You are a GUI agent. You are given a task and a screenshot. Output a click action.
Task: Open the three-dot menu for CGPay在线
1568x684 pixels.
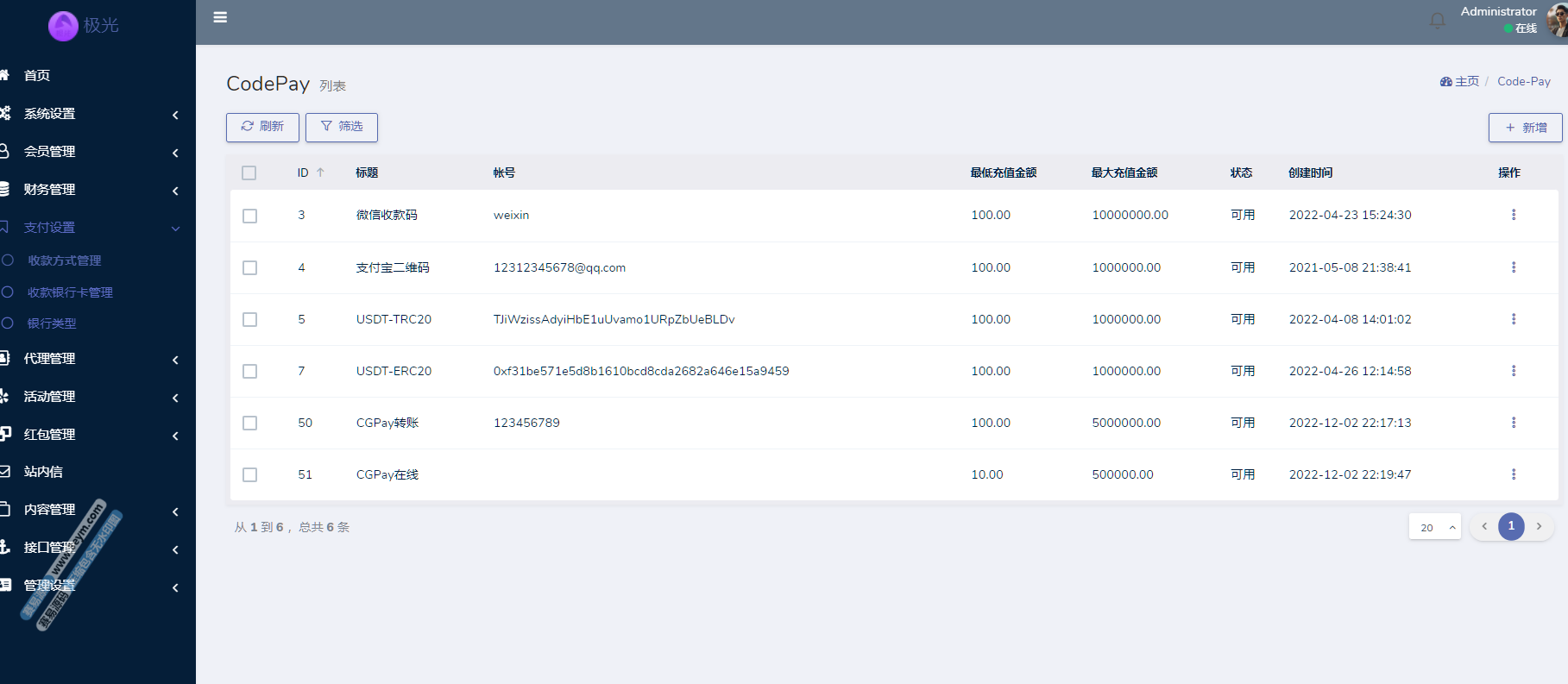click(1513, 474)
